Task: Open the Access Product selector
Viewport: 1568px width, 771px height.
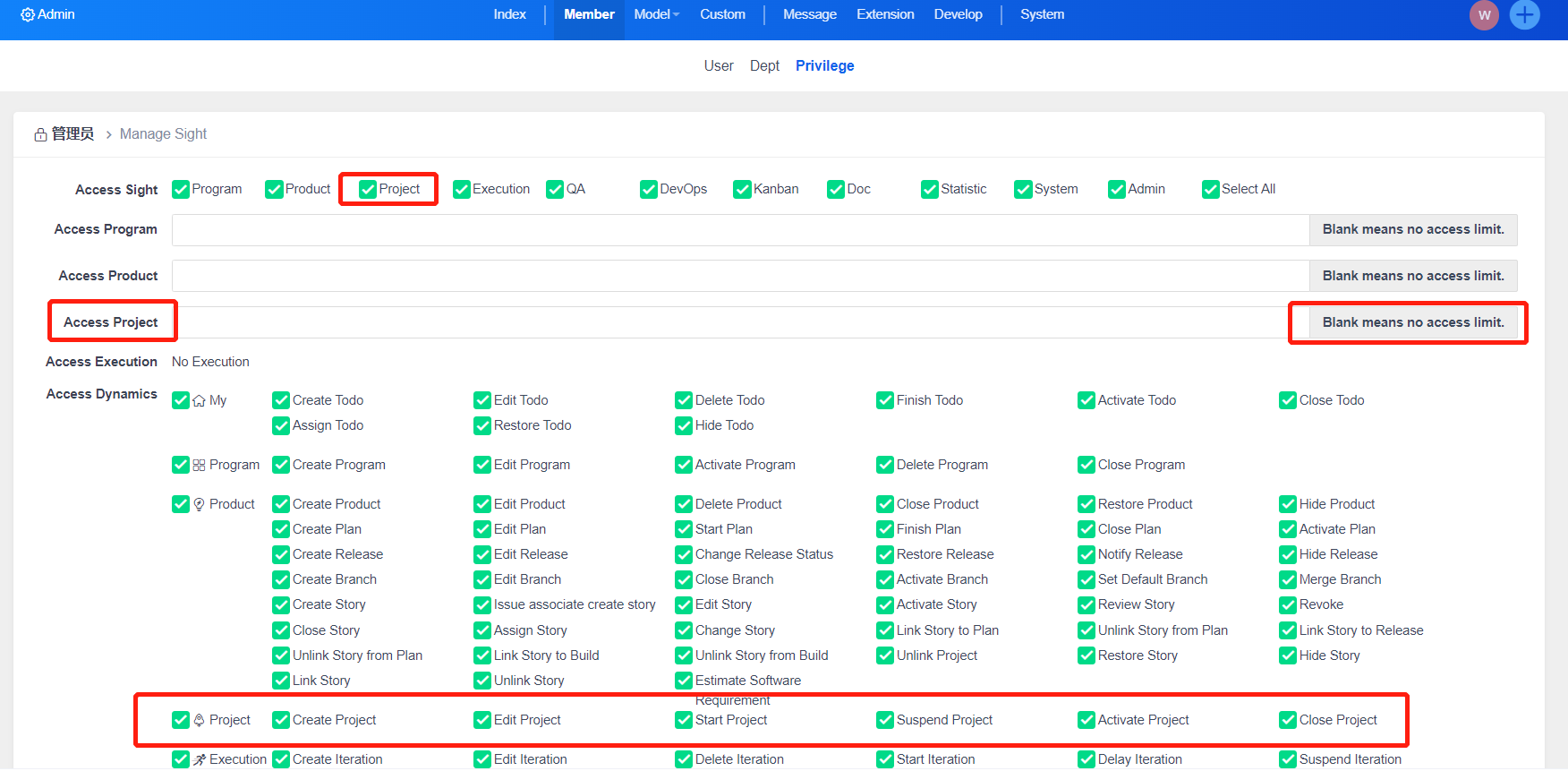Action: pyautogui.click(x=740, y=277)
